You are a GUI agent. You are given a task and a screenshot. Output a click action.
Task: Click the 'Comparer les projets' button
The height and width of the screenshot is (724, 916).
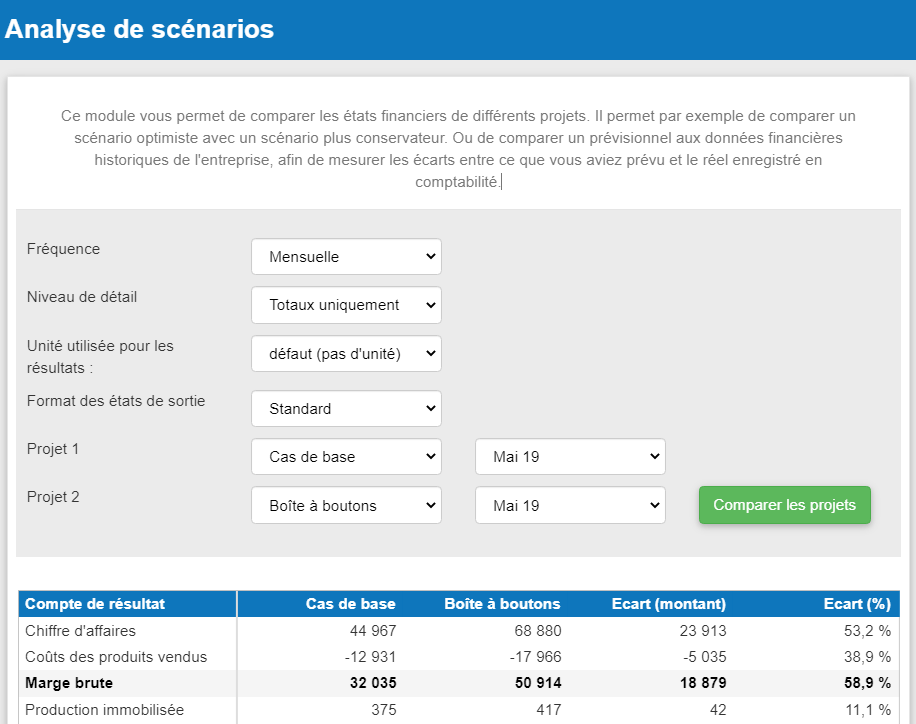785,505
